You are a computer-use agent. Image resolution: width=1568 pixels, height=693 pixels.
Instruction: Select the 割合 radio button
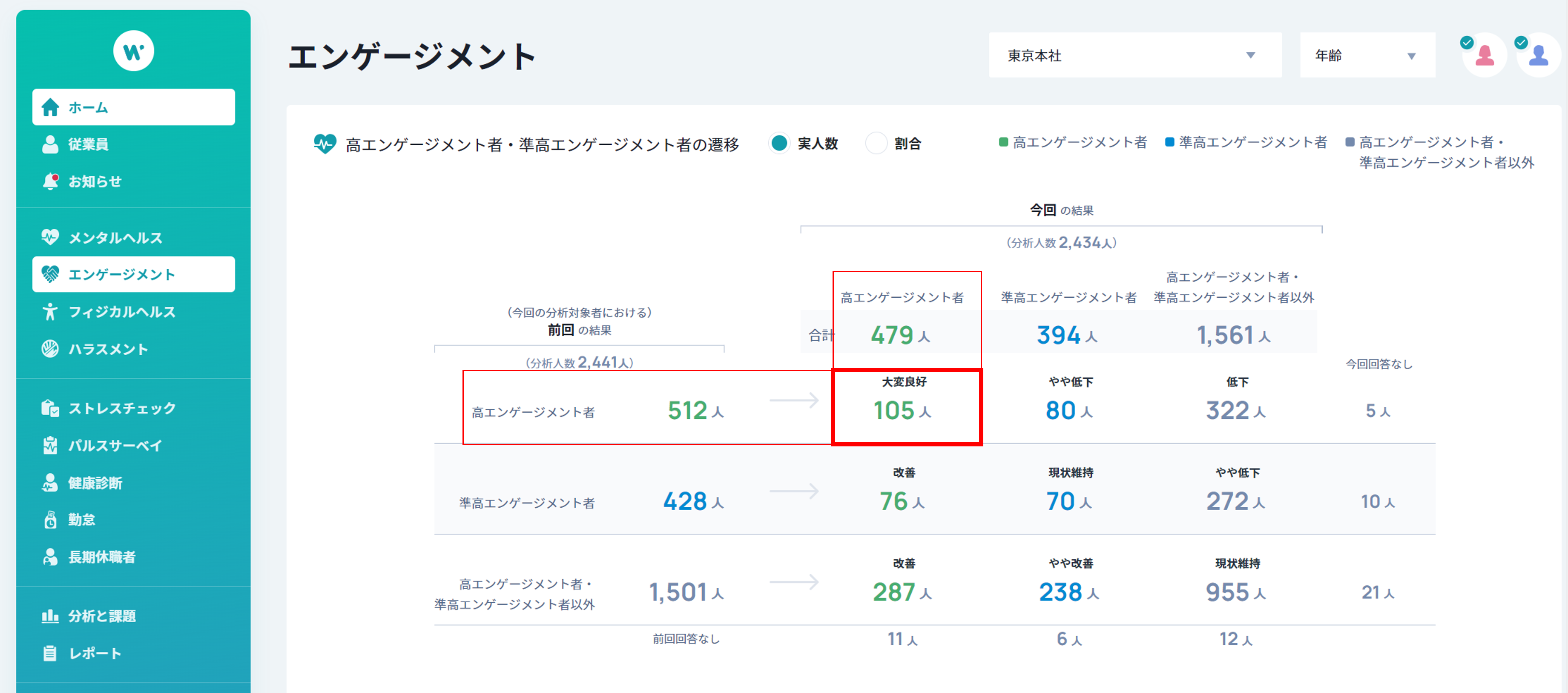[876, 144]
